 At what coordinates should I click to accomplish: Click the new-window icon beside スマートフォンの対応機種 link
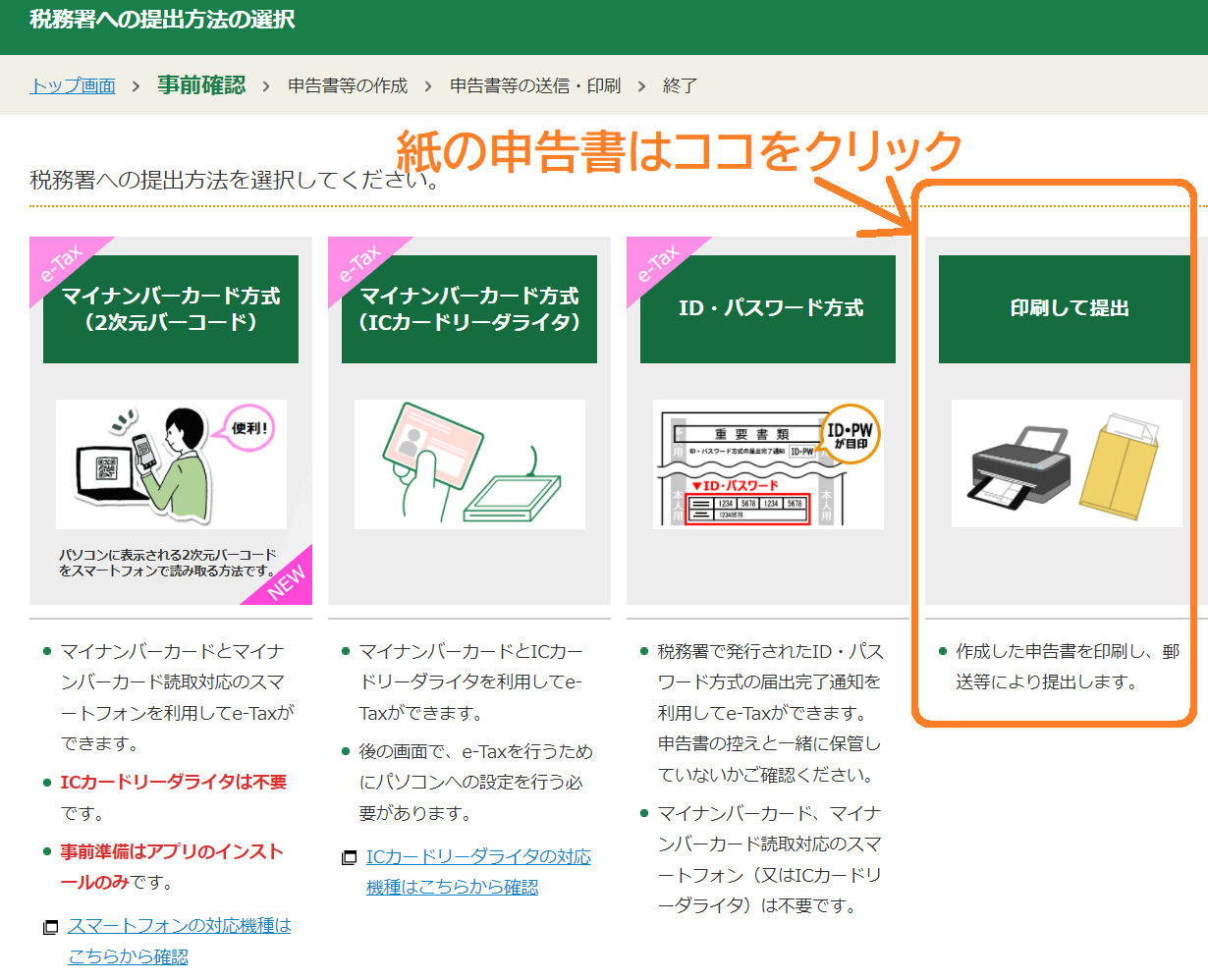point(50,927)
